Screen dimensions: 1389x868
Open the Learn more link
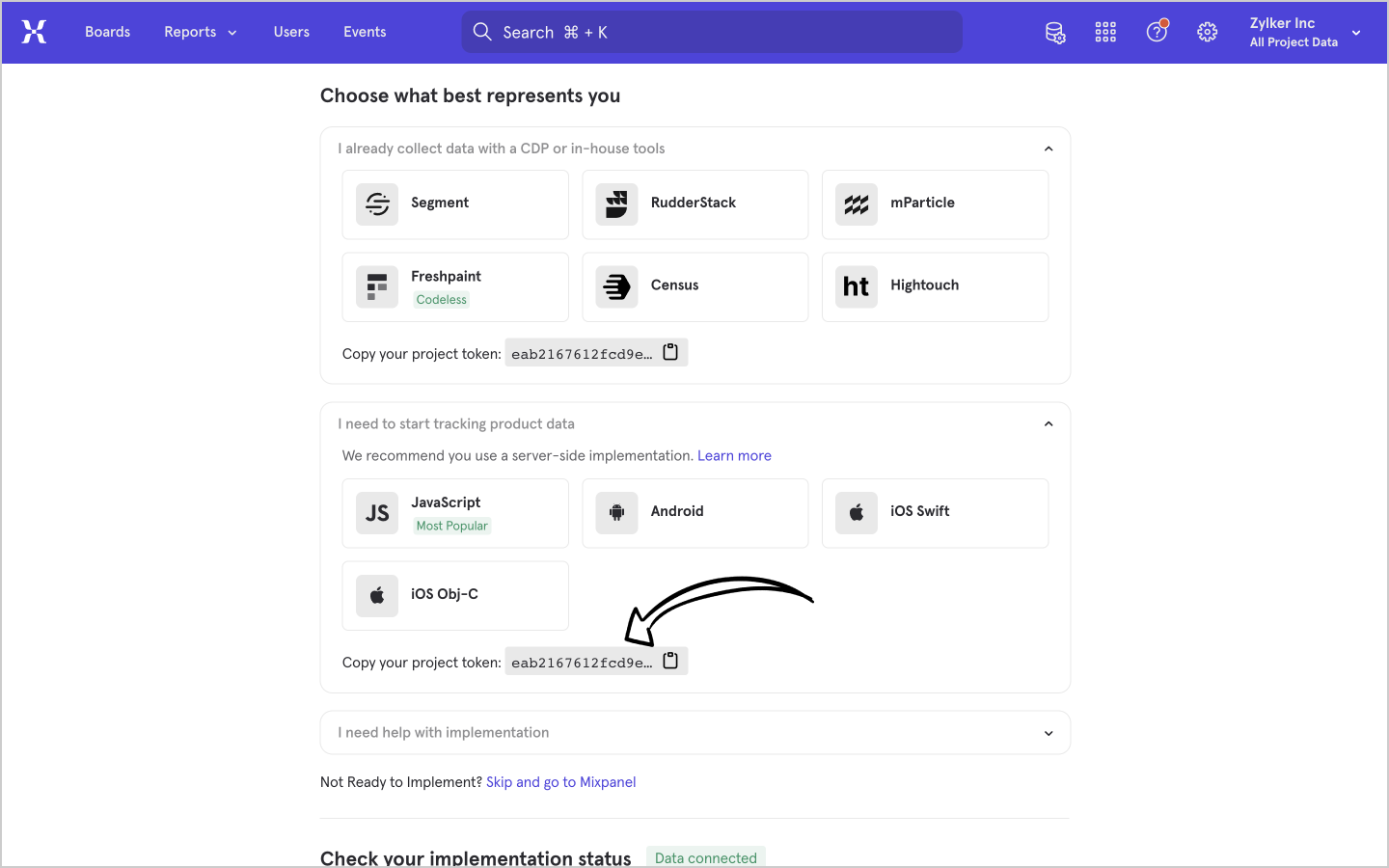[x=734, y=455]
